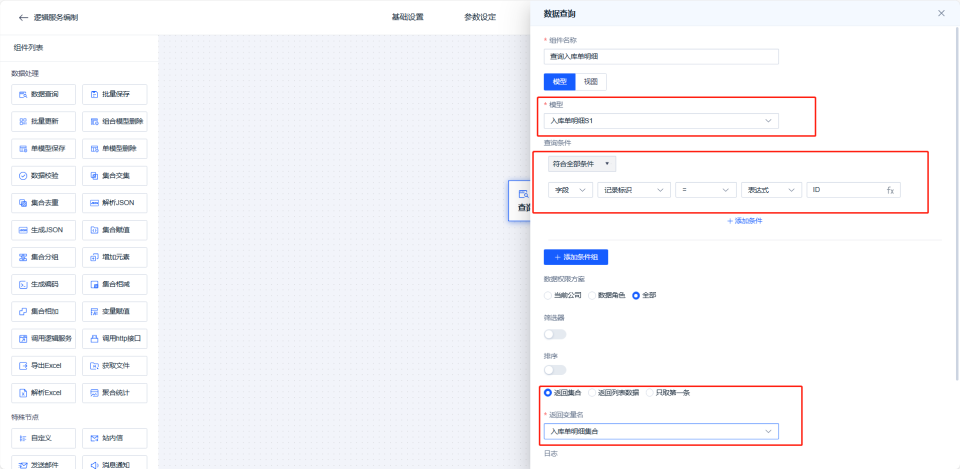The height and width of the screenshot is (469, 960).
Task: Select the 集合分组 component
Action: [43, 257]
